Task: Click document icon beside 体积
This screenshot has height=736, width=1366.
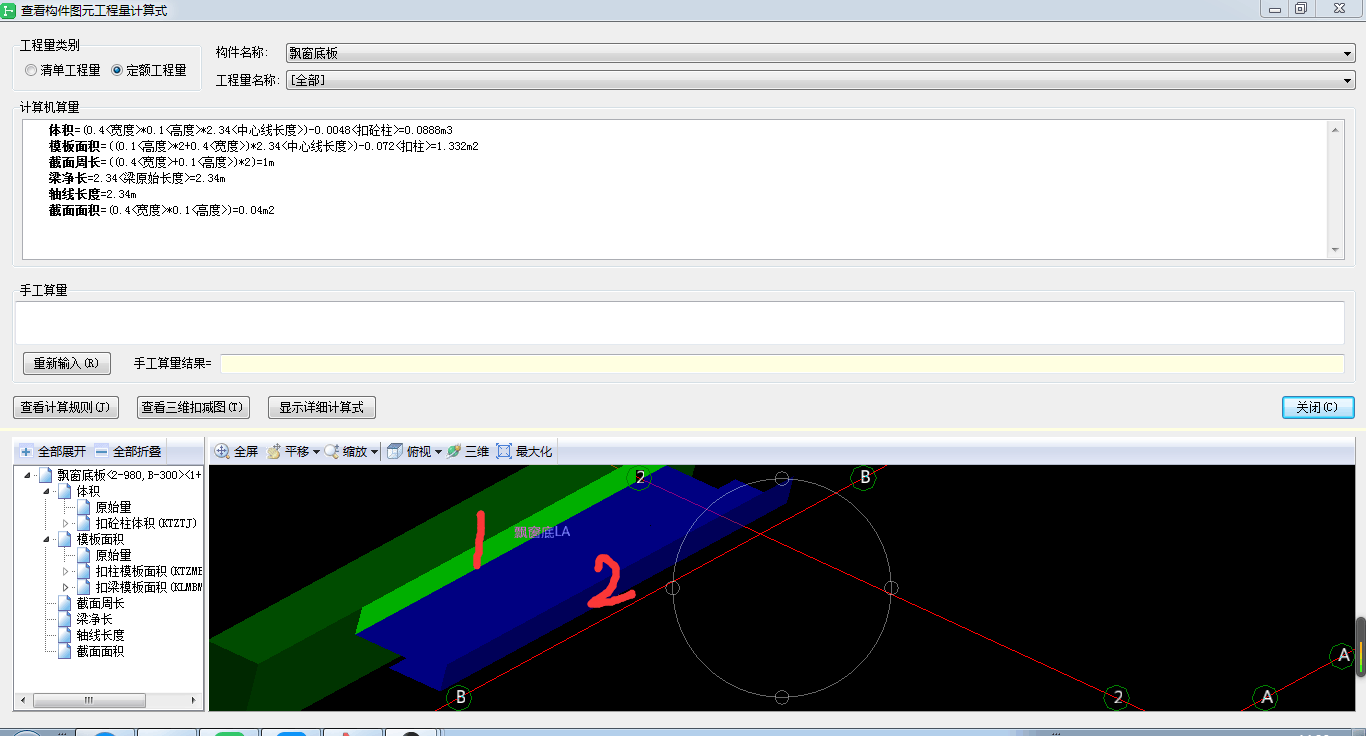Action: [x=65, y=491]
